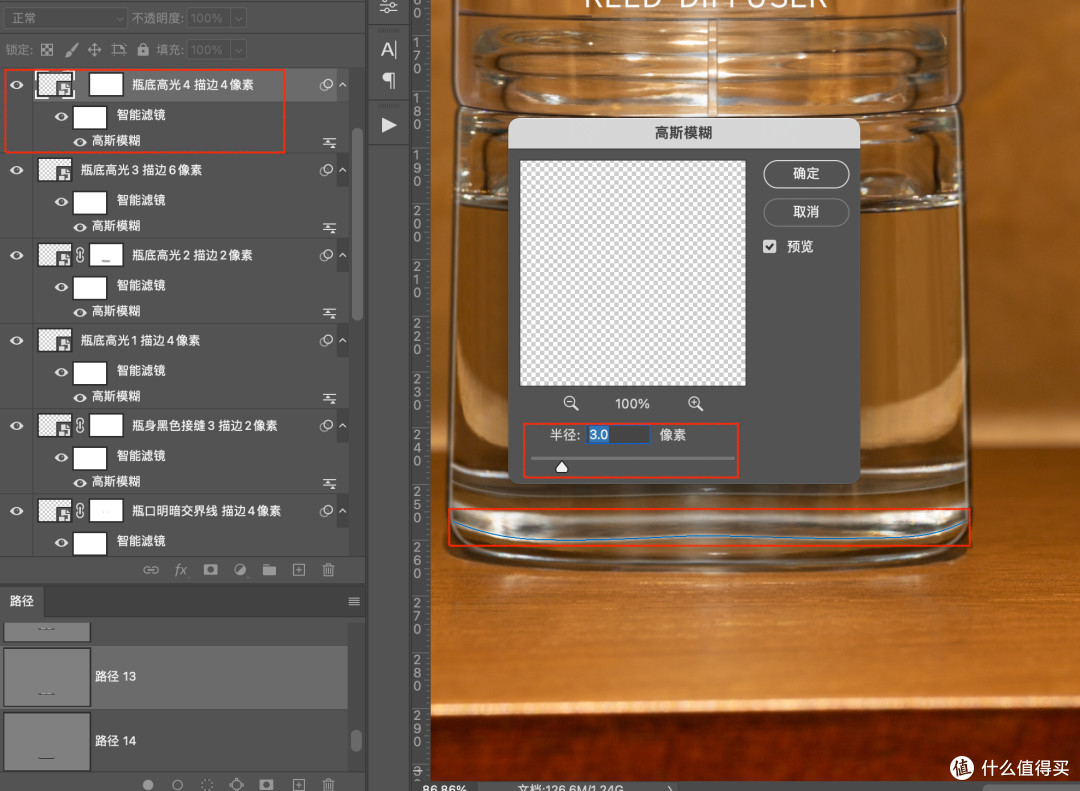This screenshot has width=1080, height=791.
Task: Click 确定 in the 高斯模糊 dialog
Action: [x=806, y=174]
